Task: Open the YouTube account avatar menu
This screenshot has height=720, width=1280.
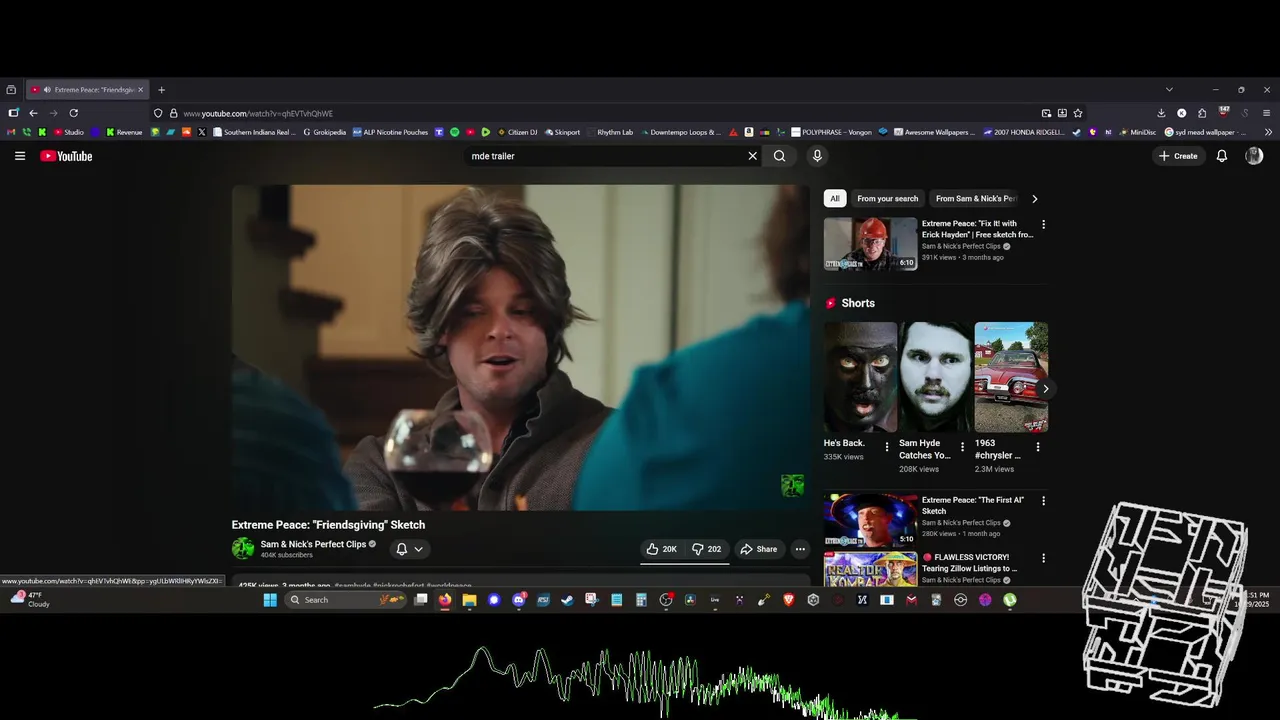Action: [1254, 156]
